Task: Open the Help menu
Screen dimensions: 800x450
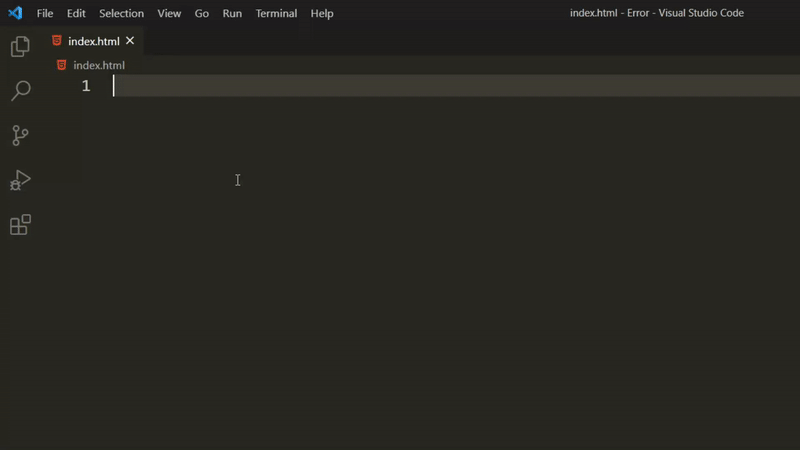Action: coord(322,13)
